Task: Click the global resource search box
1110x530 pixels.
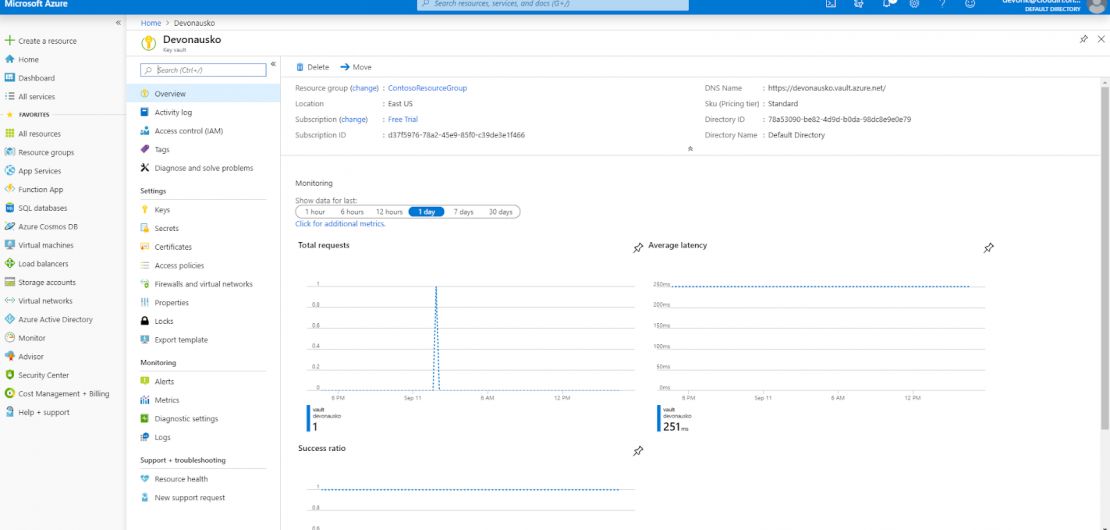Action: 552,4
